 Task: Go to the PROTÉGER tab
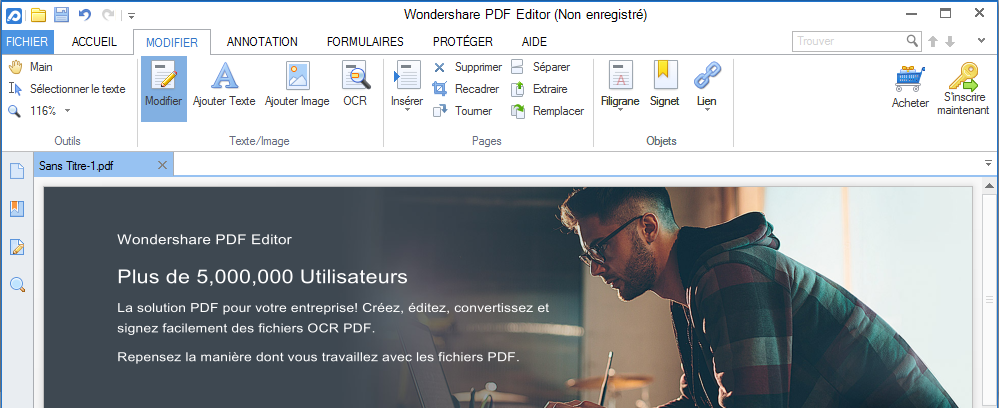[x=463, y=42]
